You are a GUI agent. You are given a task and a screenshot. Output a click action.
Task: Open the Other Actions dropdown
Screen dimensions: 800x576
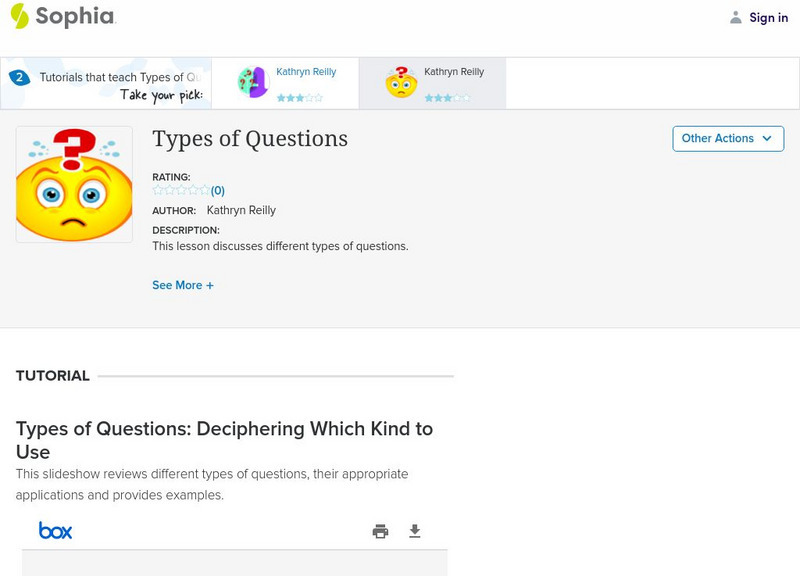(727, 139)
